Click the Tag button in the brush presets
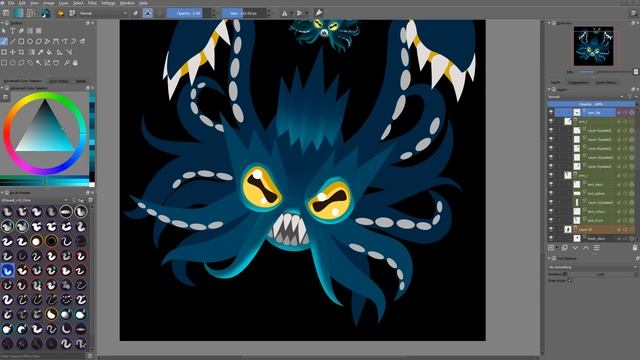This screenshot has height=360, width=640. point(81,200)
